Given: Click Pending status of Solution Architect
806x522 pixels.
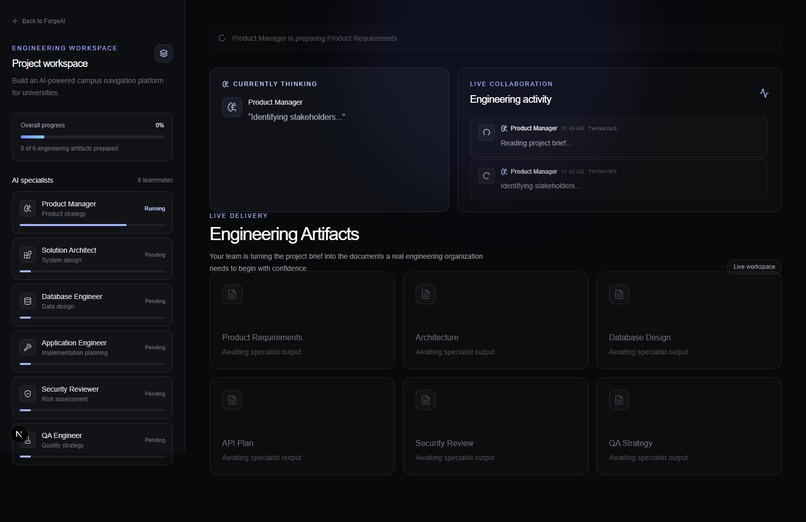Looking at the screenshot, I should pyautogui.click(x=155, y=255).
